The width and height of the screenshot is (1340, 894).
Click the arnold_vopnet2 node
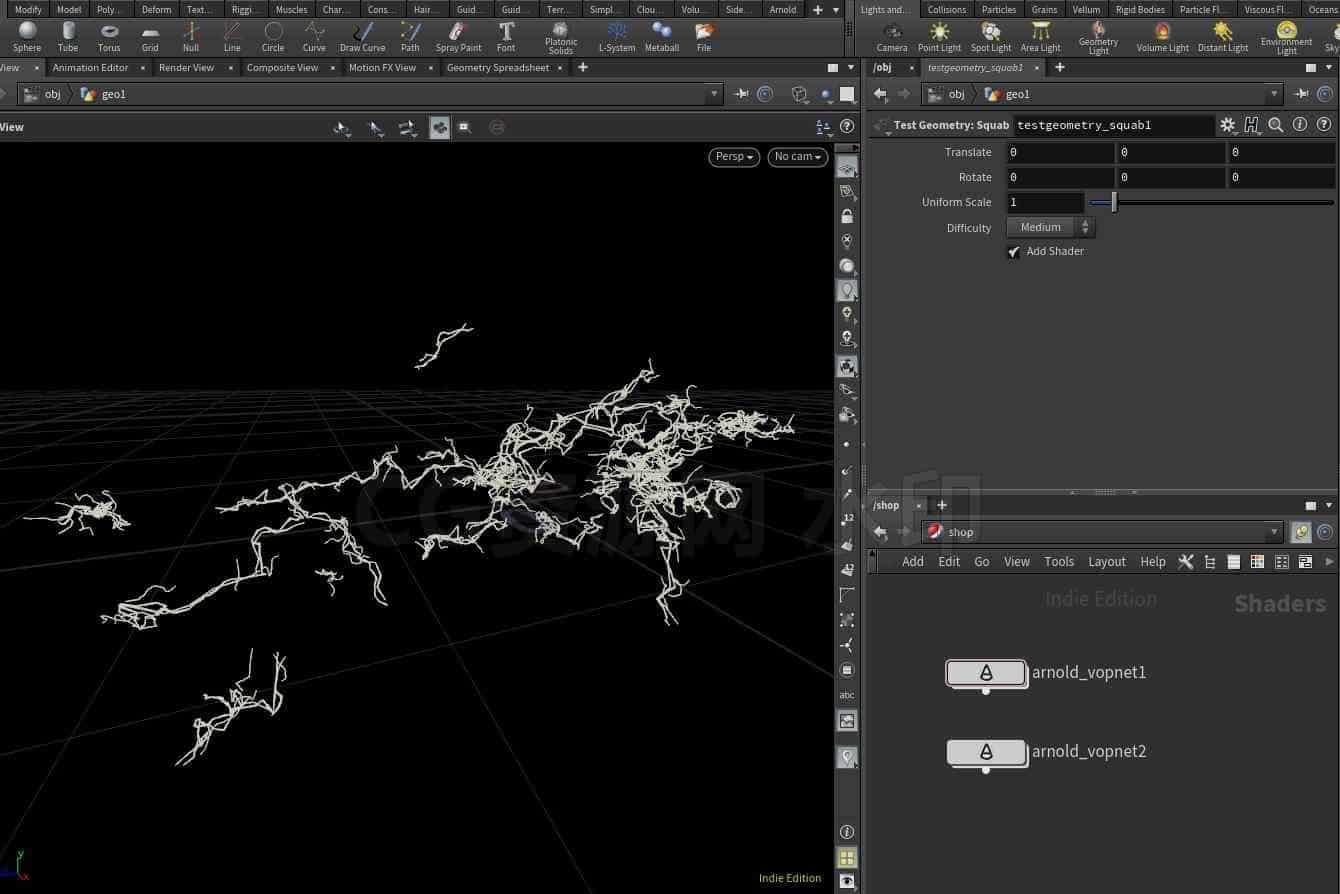click(x=986, y=752)
